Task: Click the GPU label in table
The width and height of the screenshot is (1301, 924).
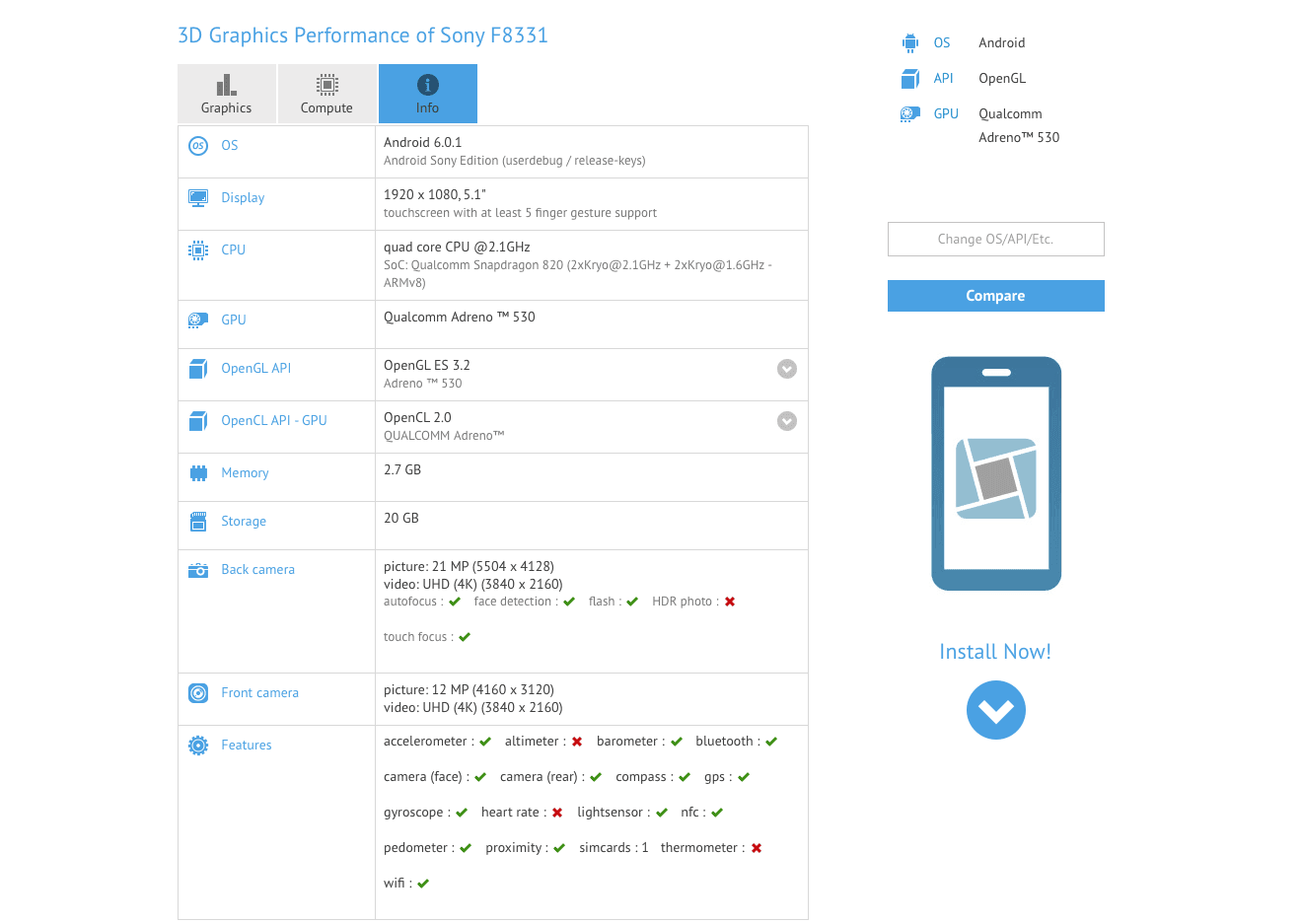Action: (234, 320)
